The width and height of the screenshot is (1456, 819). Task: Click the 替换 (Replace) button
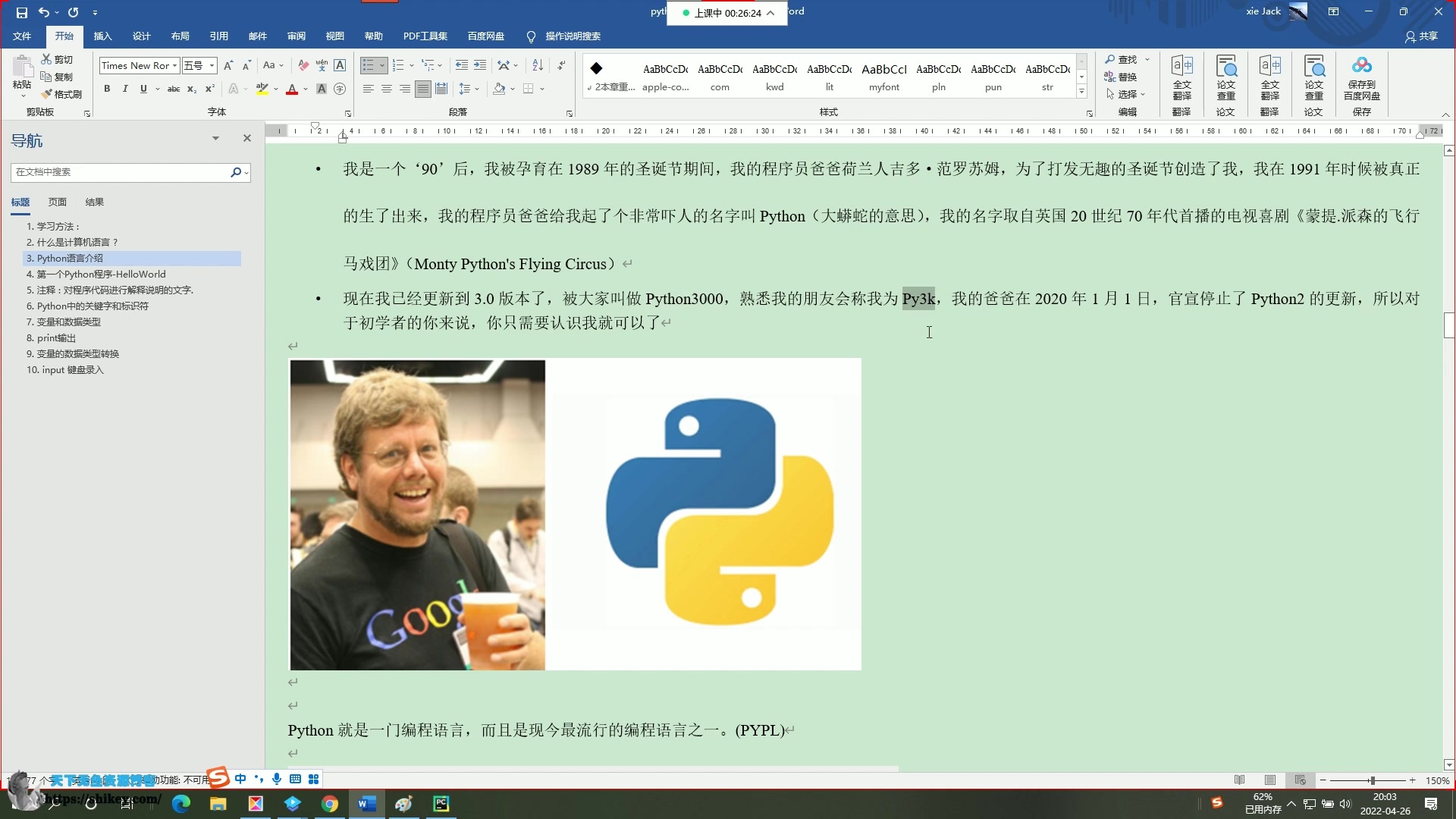(x=1121, y=77)
